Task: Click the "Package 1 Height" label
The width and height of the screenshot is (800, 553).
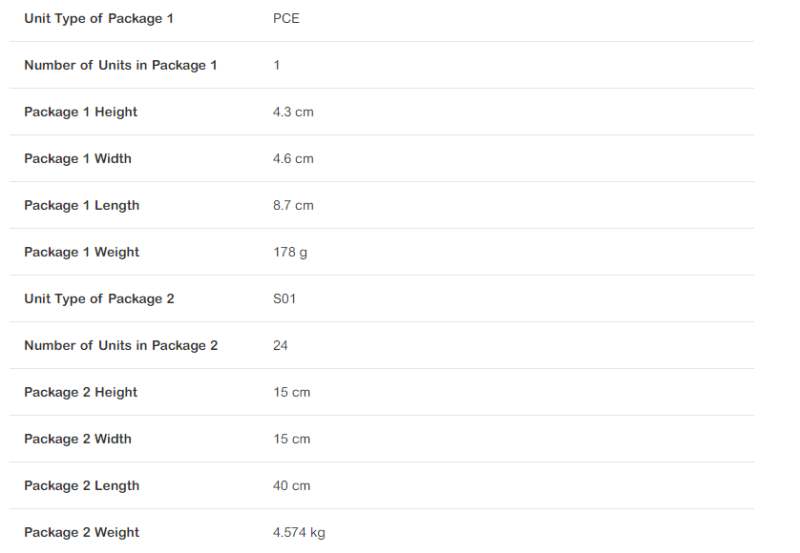Action: (81, 112)
